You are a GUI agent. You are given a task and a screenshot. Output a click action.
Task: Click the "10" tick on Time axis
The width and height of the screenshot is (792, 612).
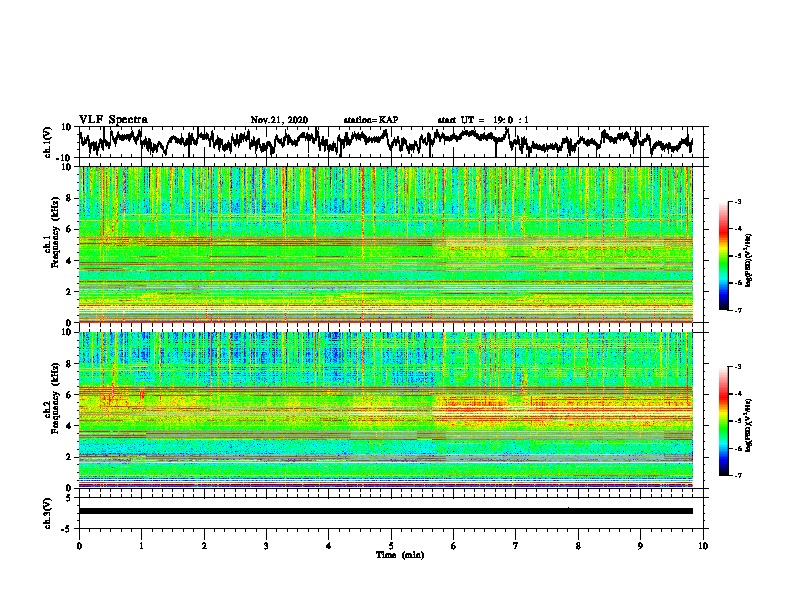tap(703, 546)
